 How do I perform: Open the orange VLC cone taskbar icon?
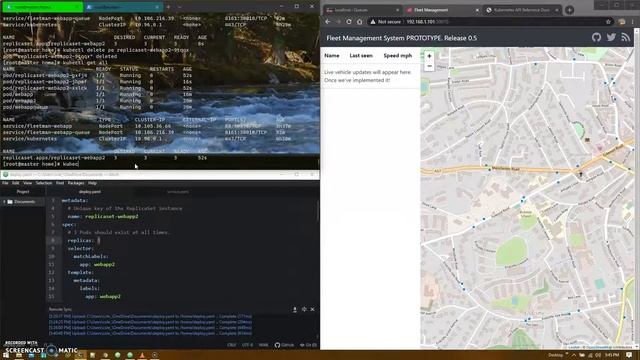click(x=142, y=355)
